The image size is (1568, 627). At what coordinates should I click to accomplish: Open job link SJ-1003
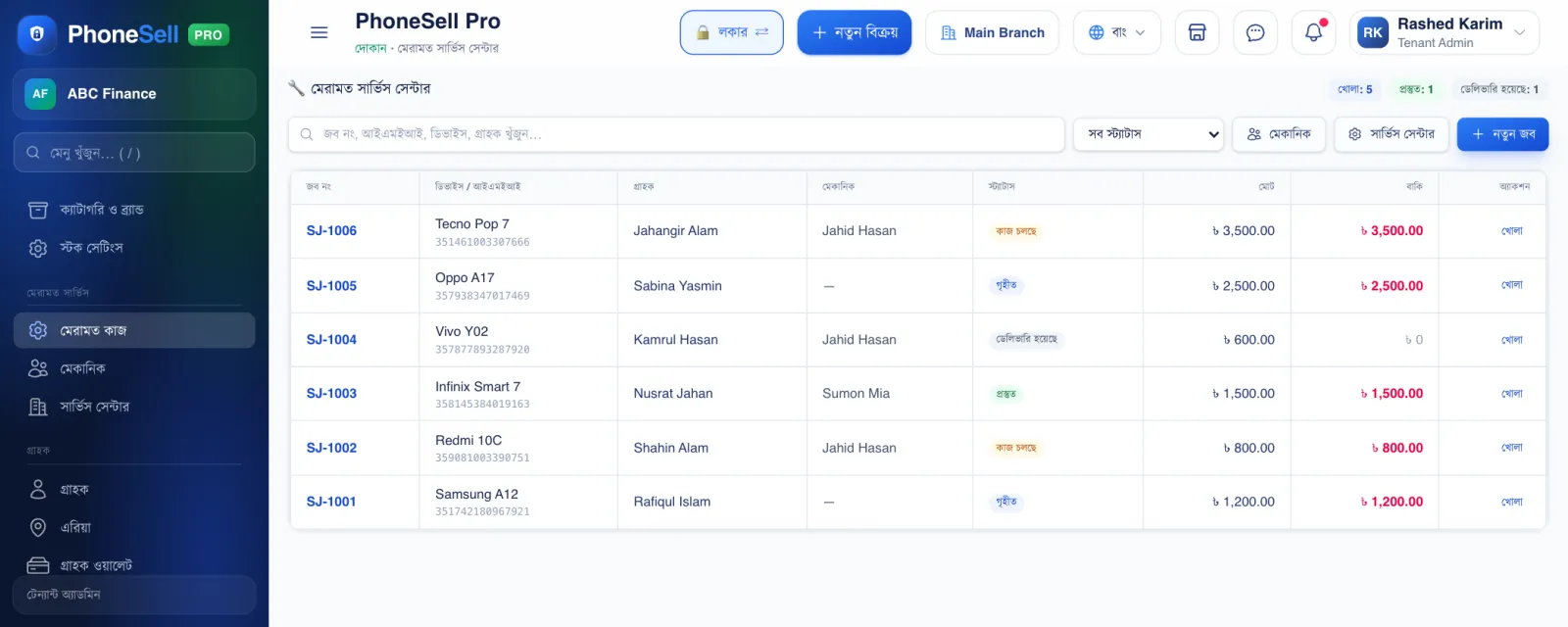331,394
